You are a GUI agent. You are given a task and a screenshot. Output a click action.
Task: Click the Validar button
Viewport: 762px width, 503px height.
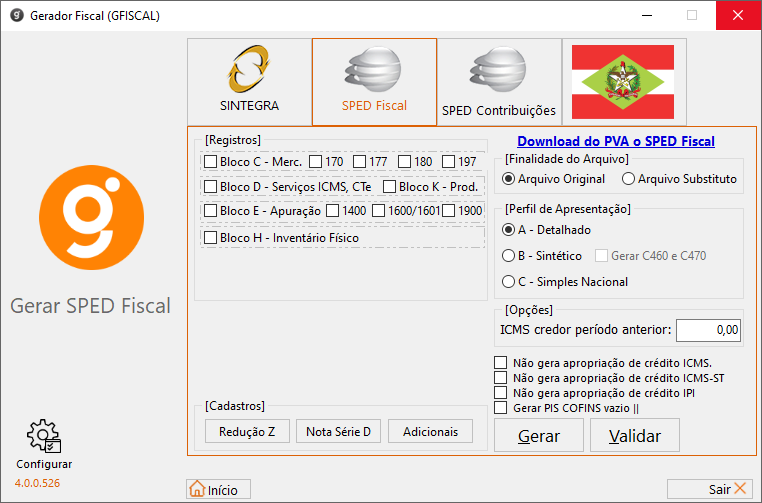tap(635, 435)
